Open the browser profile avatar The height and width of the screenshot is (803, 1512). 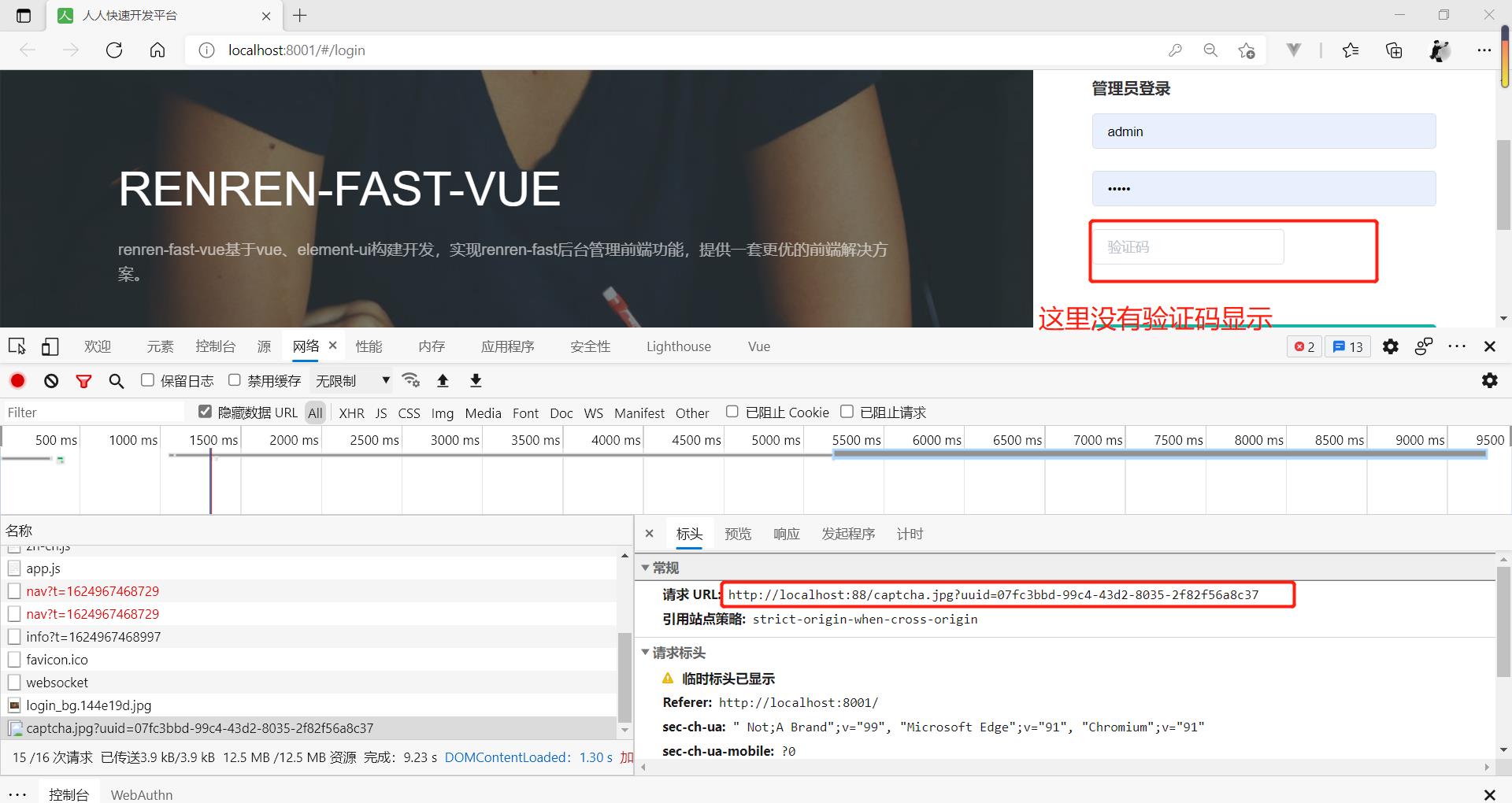1440,50
